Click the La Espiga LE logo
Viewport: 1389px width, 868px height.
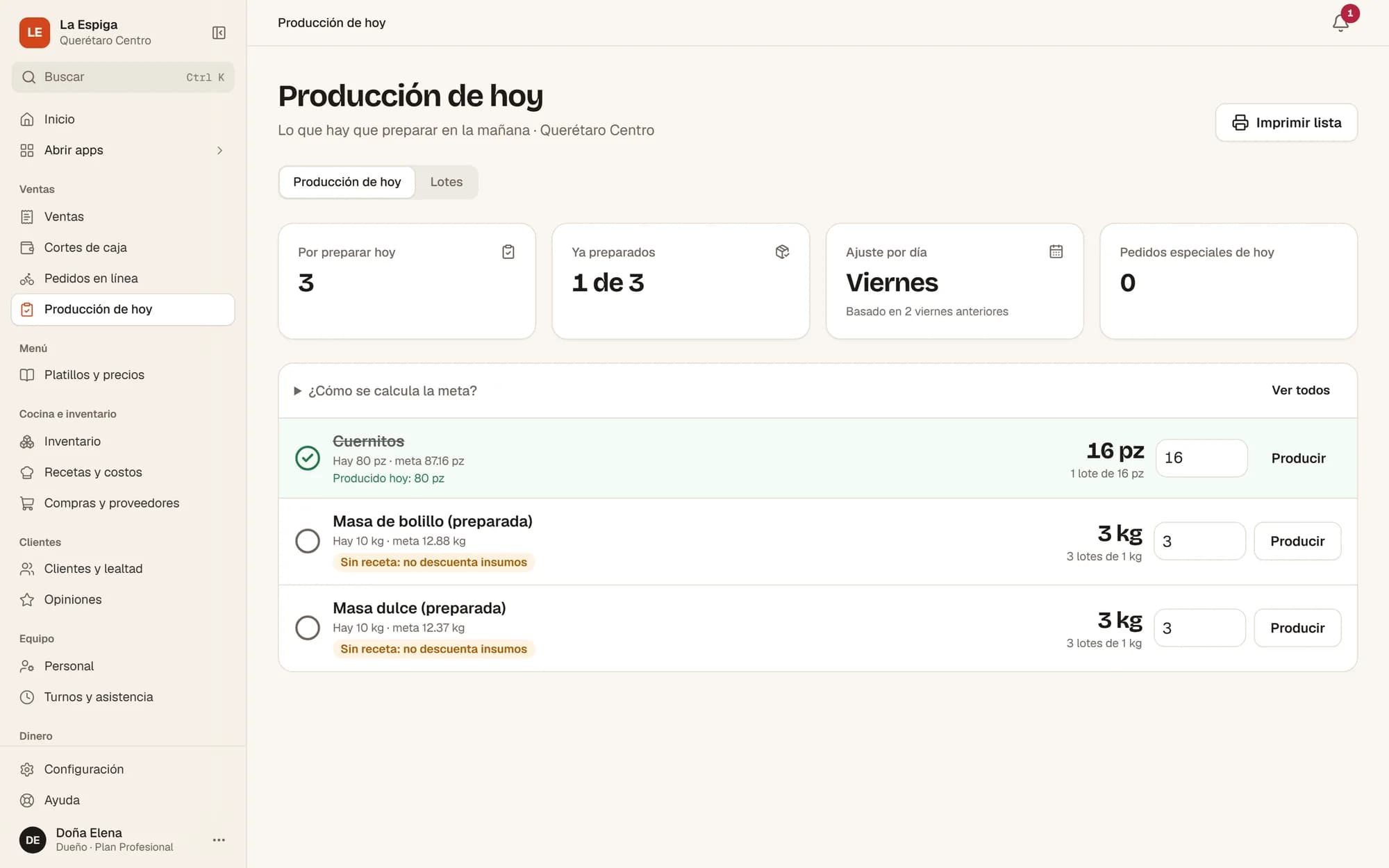click(35, 33)
